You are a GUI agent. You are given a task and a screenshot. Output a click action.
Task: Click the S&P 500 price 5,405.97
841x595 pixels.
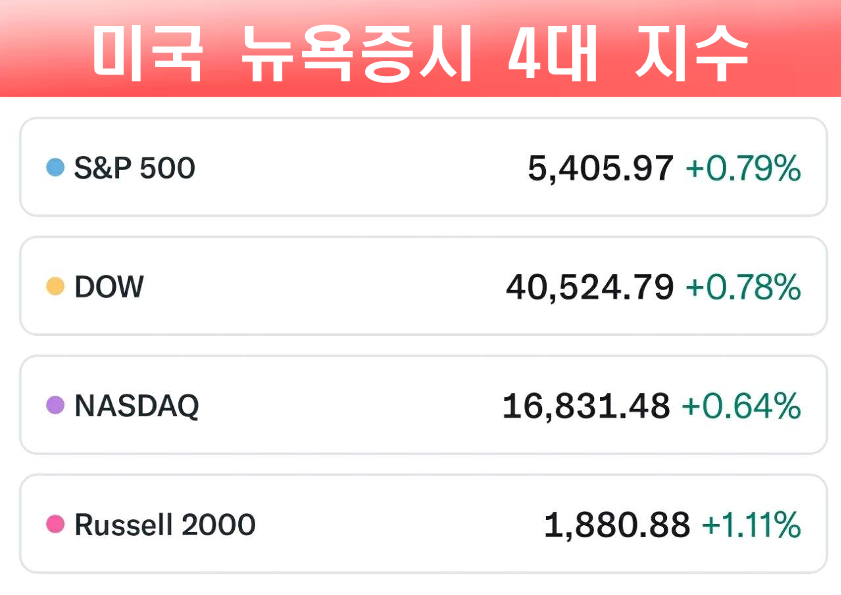tap(601, 168)
